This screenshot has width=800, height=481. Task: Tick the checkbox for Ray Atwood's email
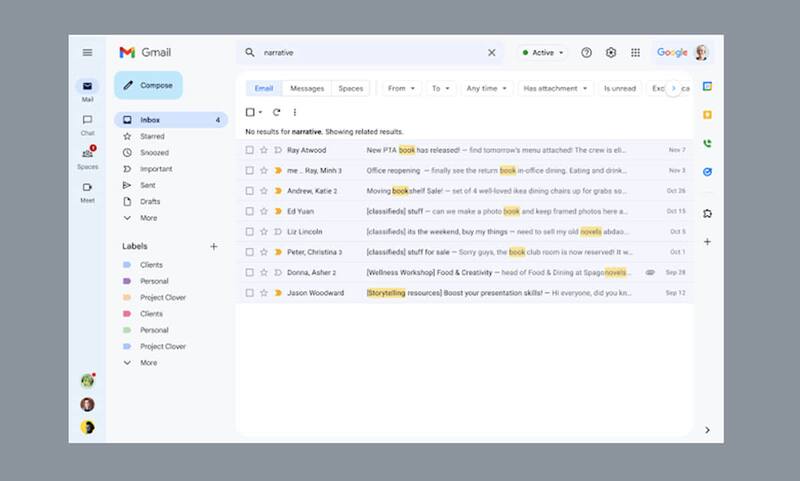click(x=250, y=150)
